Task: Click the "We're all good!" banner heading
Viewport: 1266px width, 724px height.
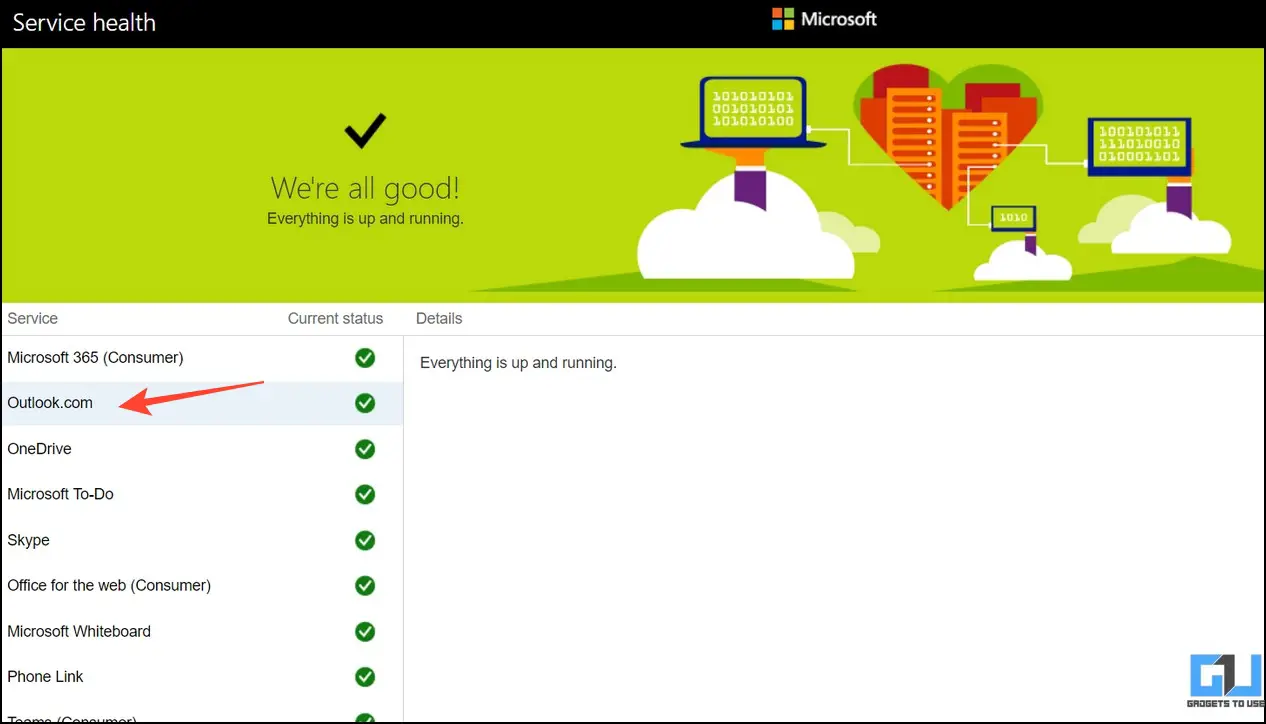Action: click(365, 188)
